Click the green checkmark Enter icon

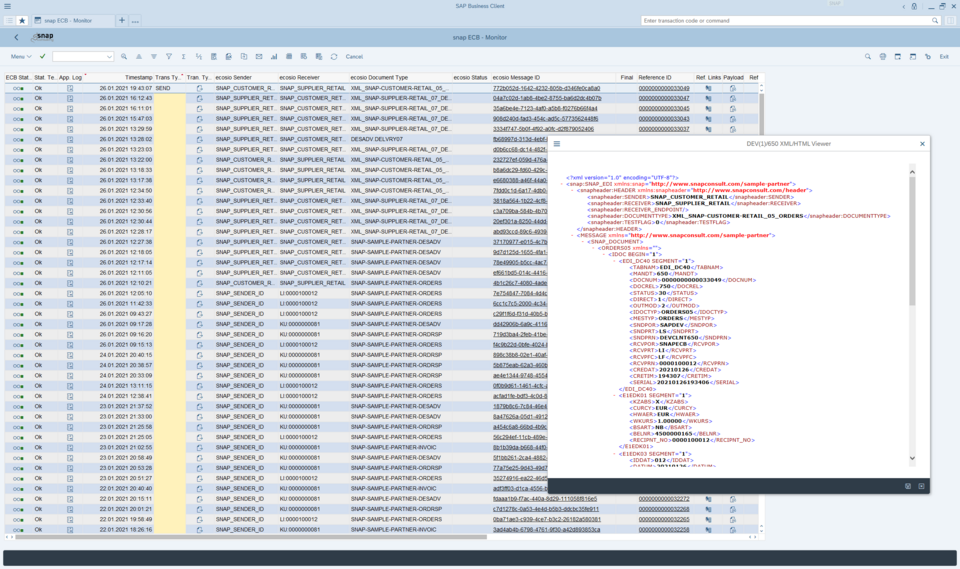[x=42, y=56]
